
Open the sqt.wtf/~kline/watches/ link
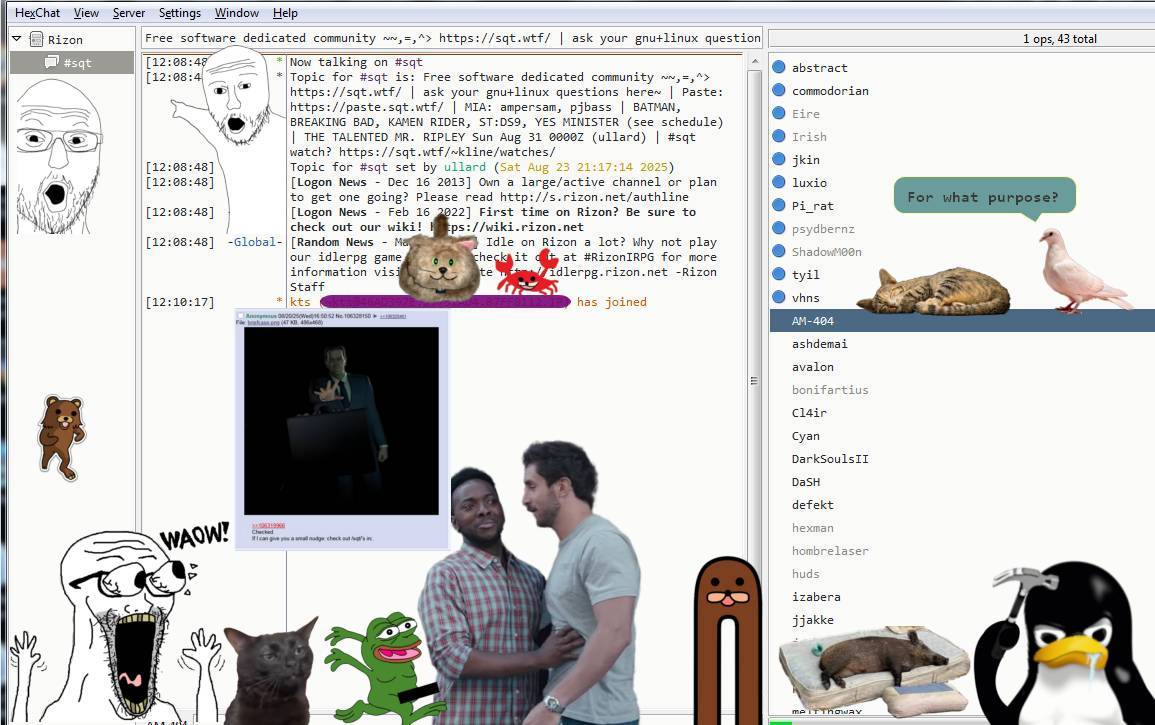[x=447, y=153]
